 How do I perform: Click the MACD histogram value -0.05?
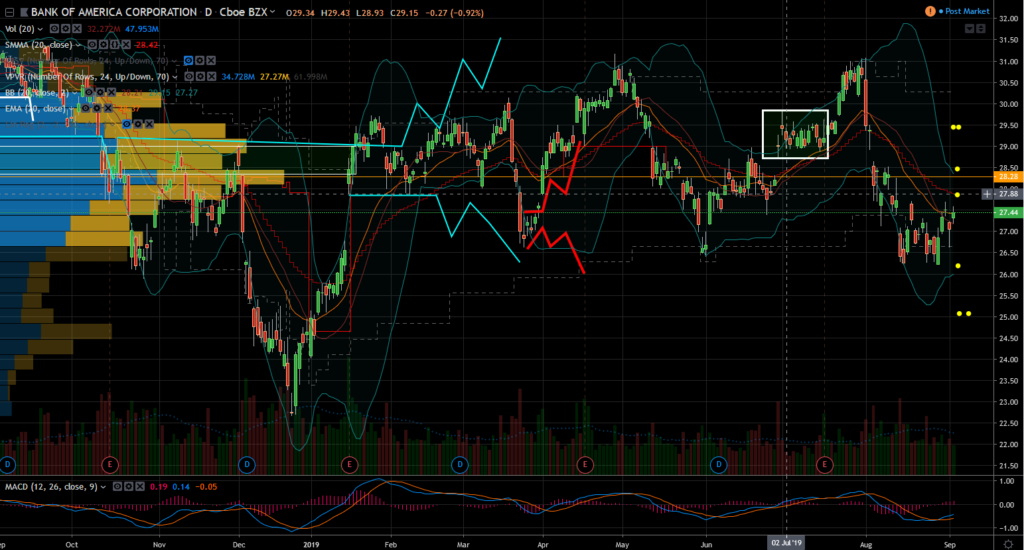(x=206, y=487)
